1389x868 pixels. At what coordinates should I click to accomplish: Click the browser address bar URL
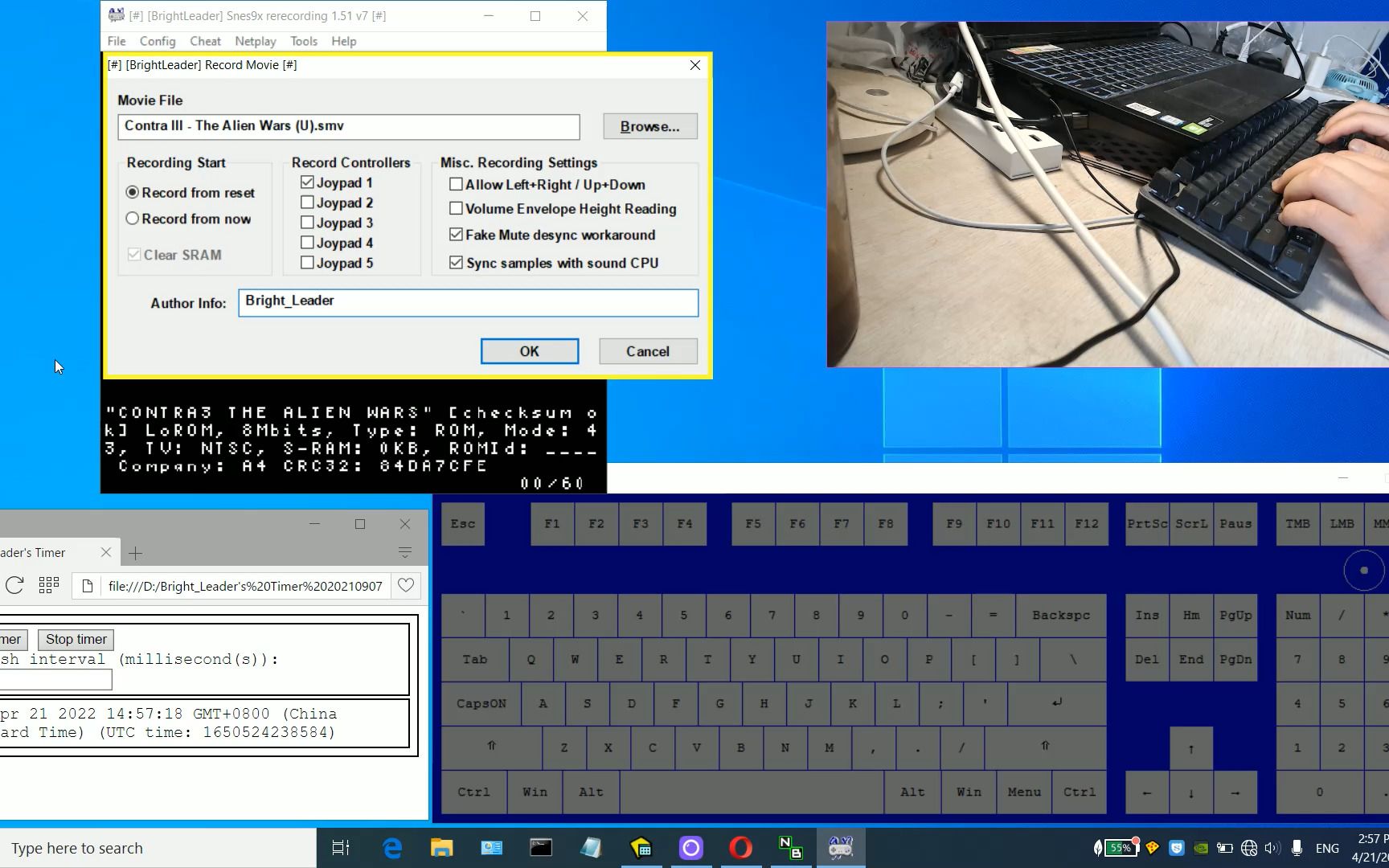[x=245, y=586]
